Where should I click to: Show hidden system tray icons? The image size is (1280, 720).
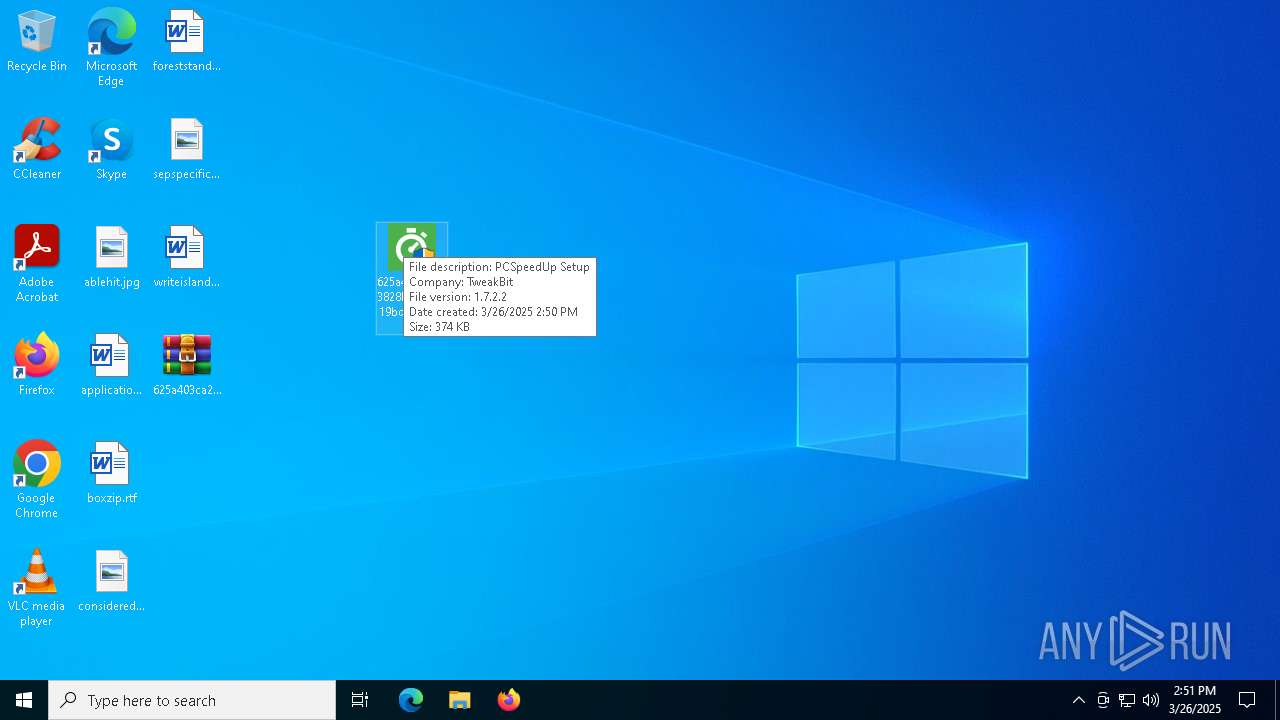click(x=1078, y=700)
